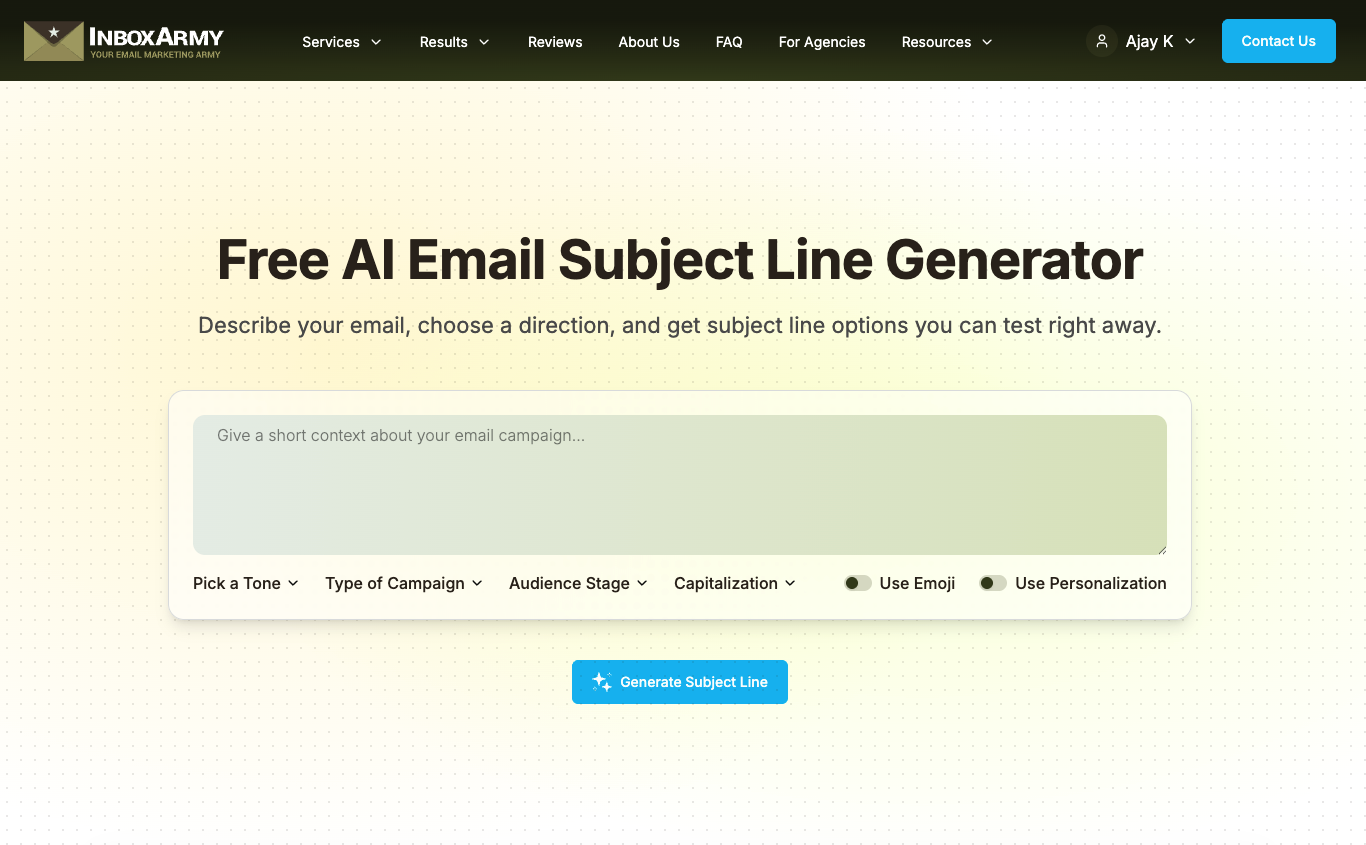Click the star emblem on the envelope logo
1366x845 pixels.
point(53,33)
